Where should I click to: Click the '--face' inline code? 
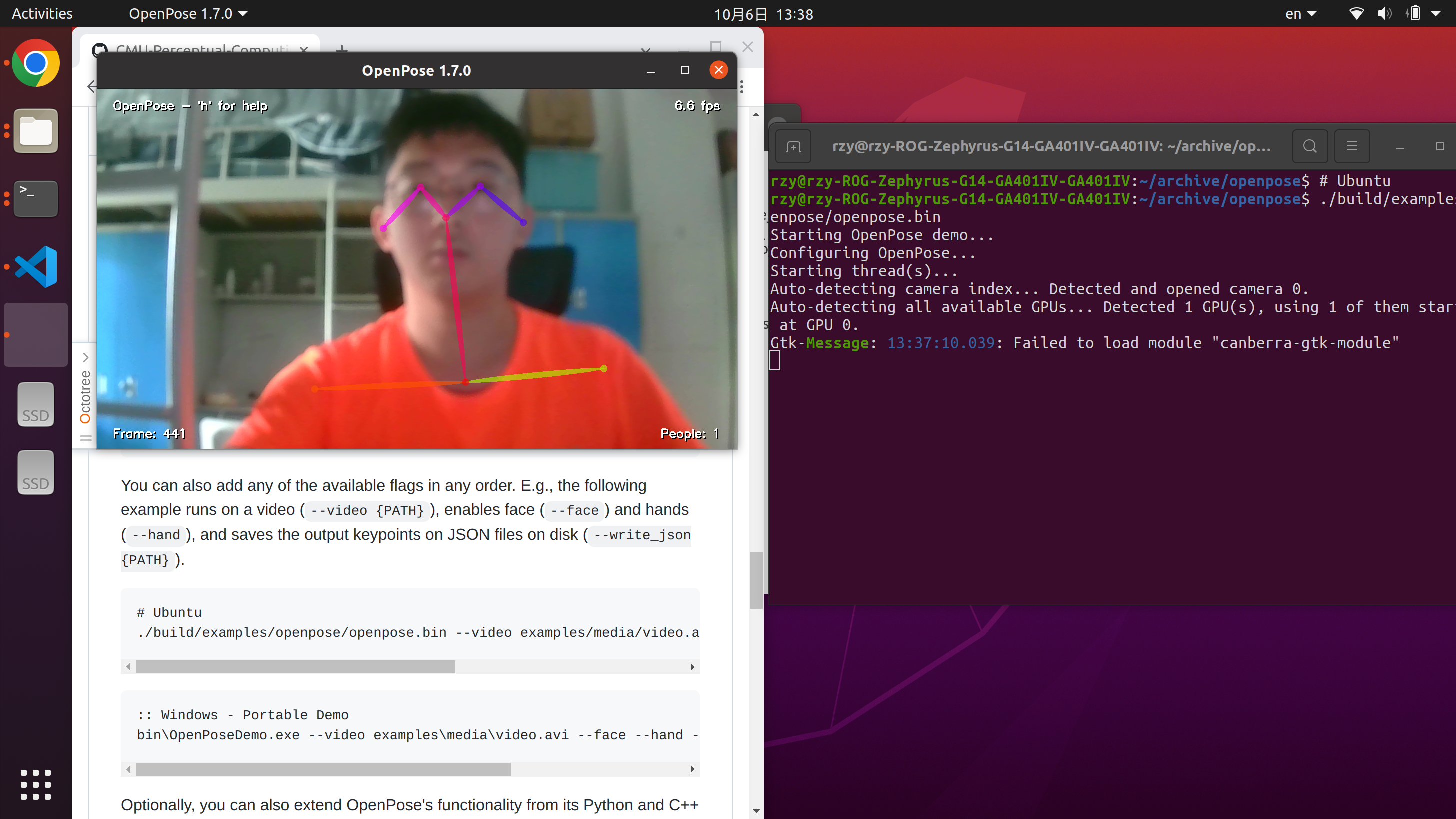click(x=574, y=510)
